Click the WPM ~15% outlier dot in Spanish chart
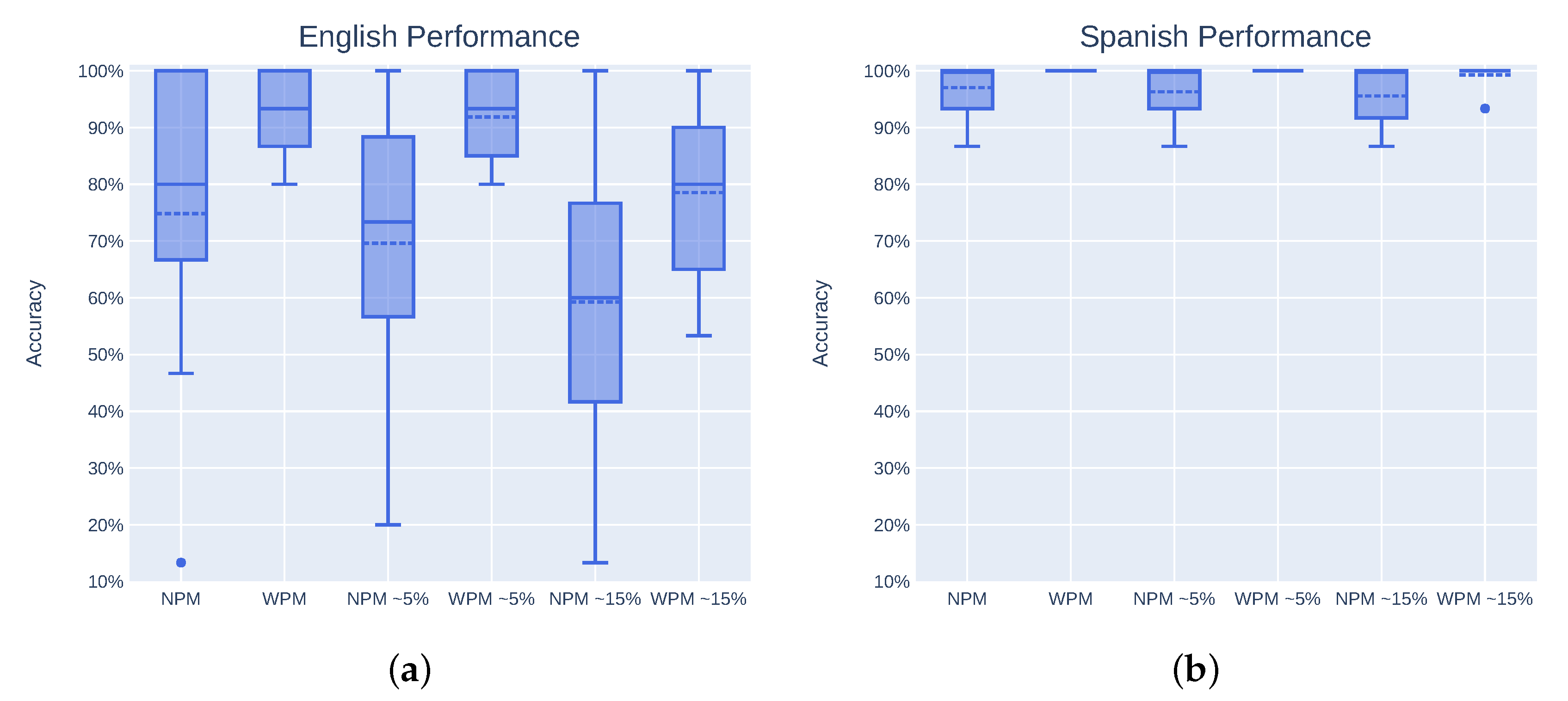This screenshot has height=701, width=1568. (x=1485, y=108)
